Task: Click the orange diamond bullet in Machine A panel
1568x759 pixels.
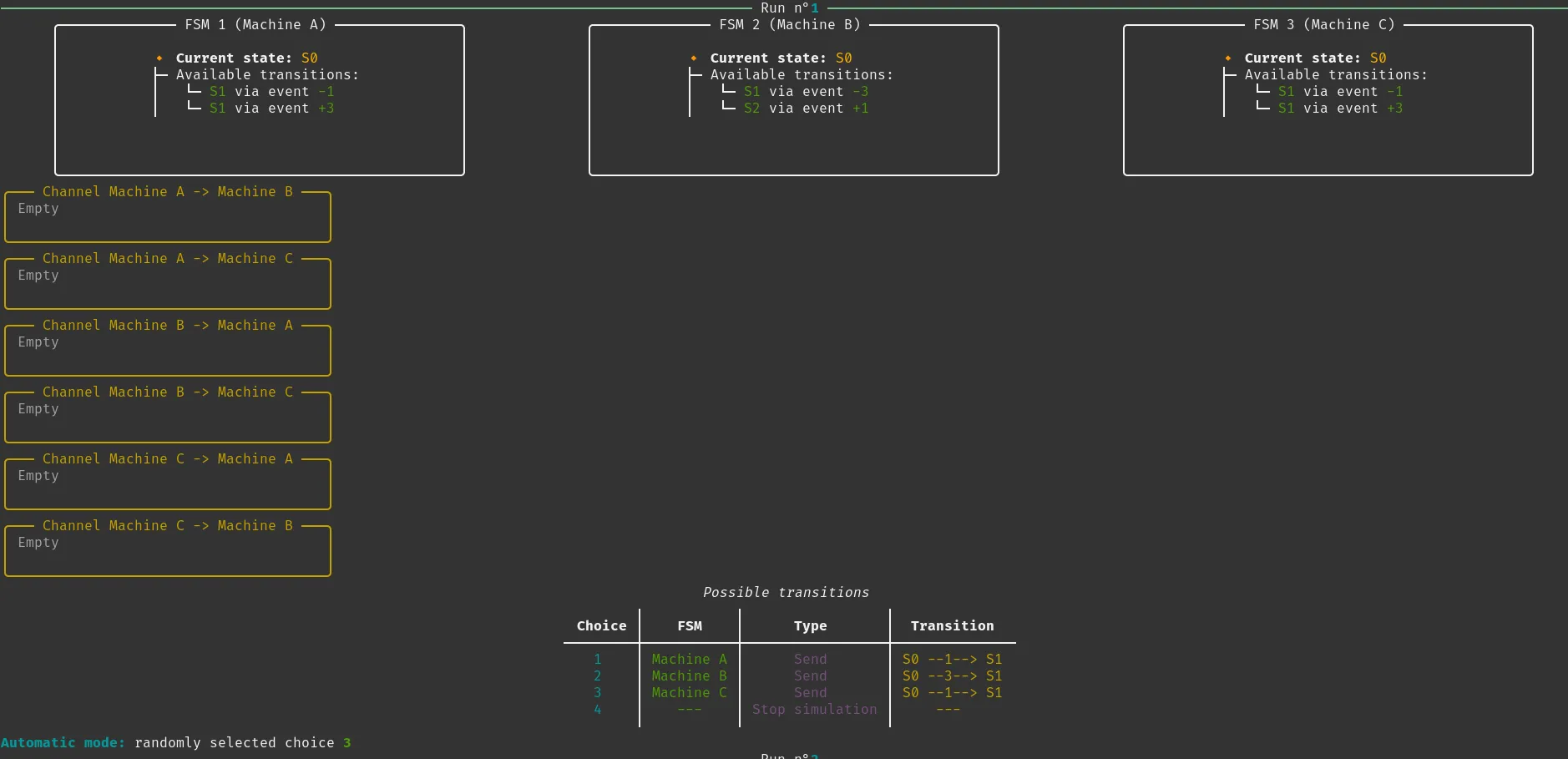Action: click(159, 58)
